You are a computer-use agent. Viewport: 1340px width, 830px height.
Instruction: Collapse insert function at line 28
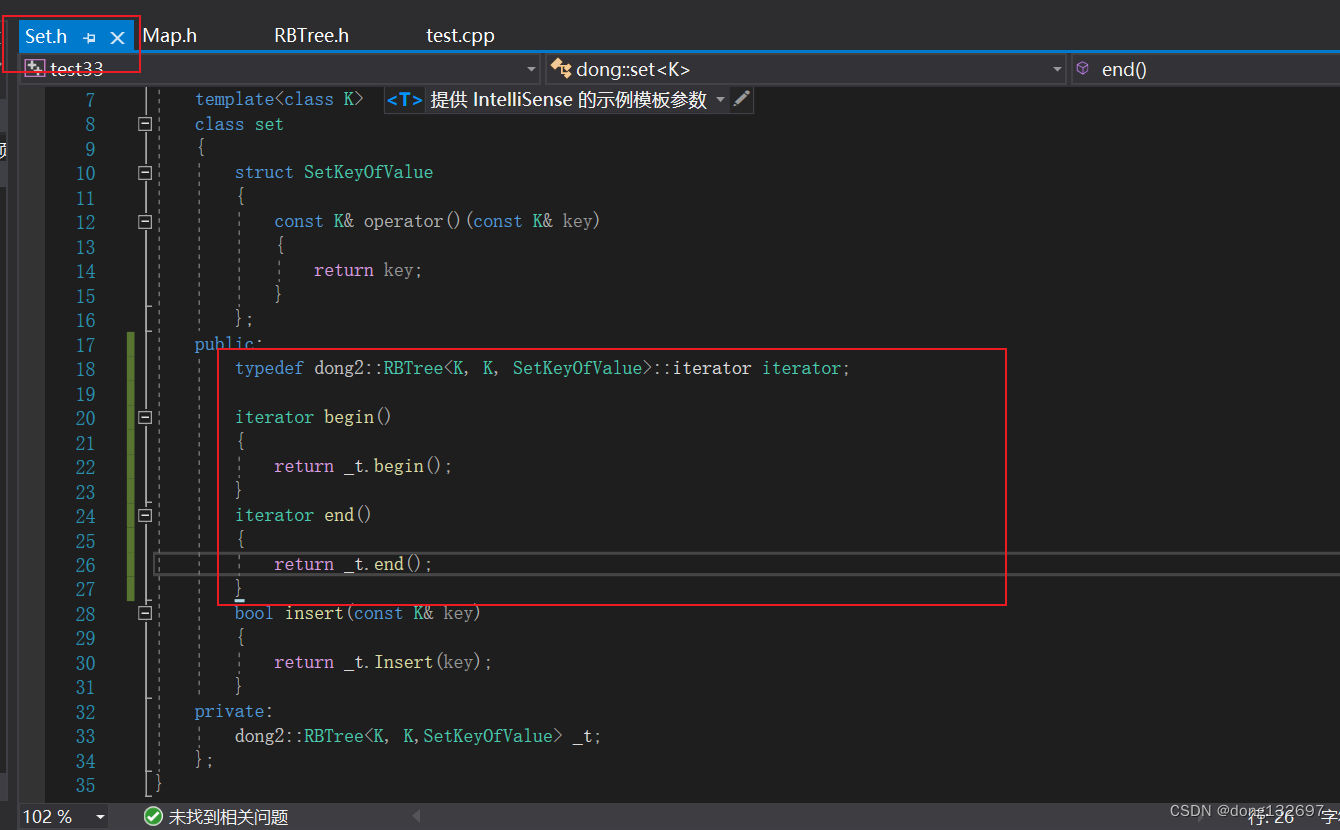pyautogui.click(x=145, y=613)
